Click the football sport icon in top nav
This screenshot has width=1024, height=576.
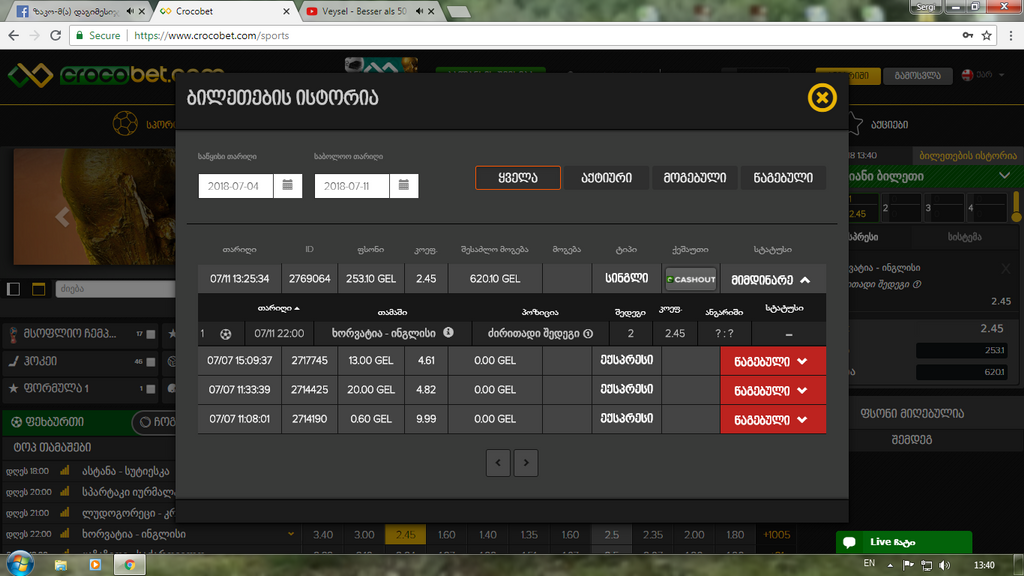pyautogui.click(x=125, y=123)
